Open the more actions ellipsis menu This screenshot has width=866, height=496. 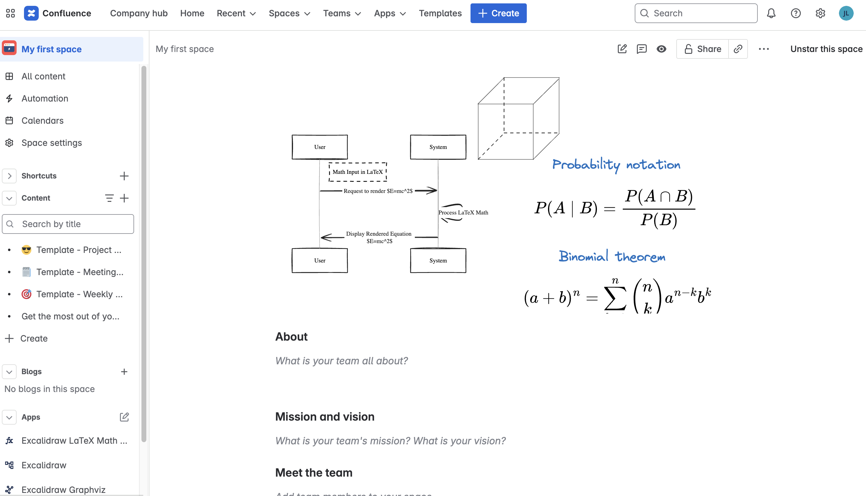(x=764, y=49)
